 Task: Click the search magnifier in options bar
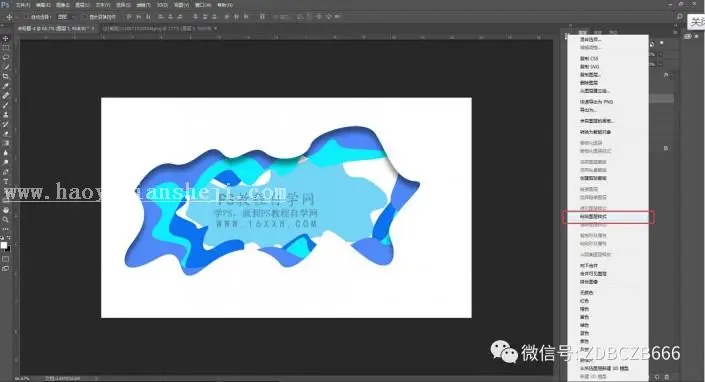(679, 17)
